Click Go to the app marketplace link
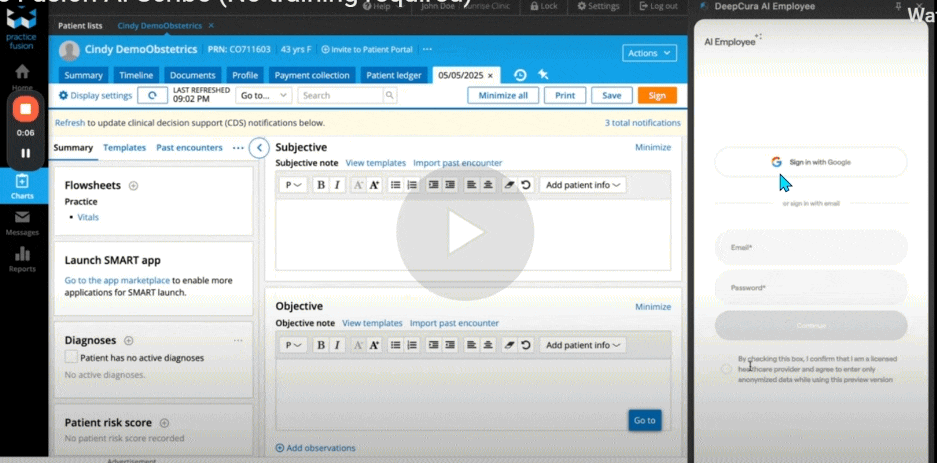The height and width of the screenshot is (463, 937). click(117, 280)
